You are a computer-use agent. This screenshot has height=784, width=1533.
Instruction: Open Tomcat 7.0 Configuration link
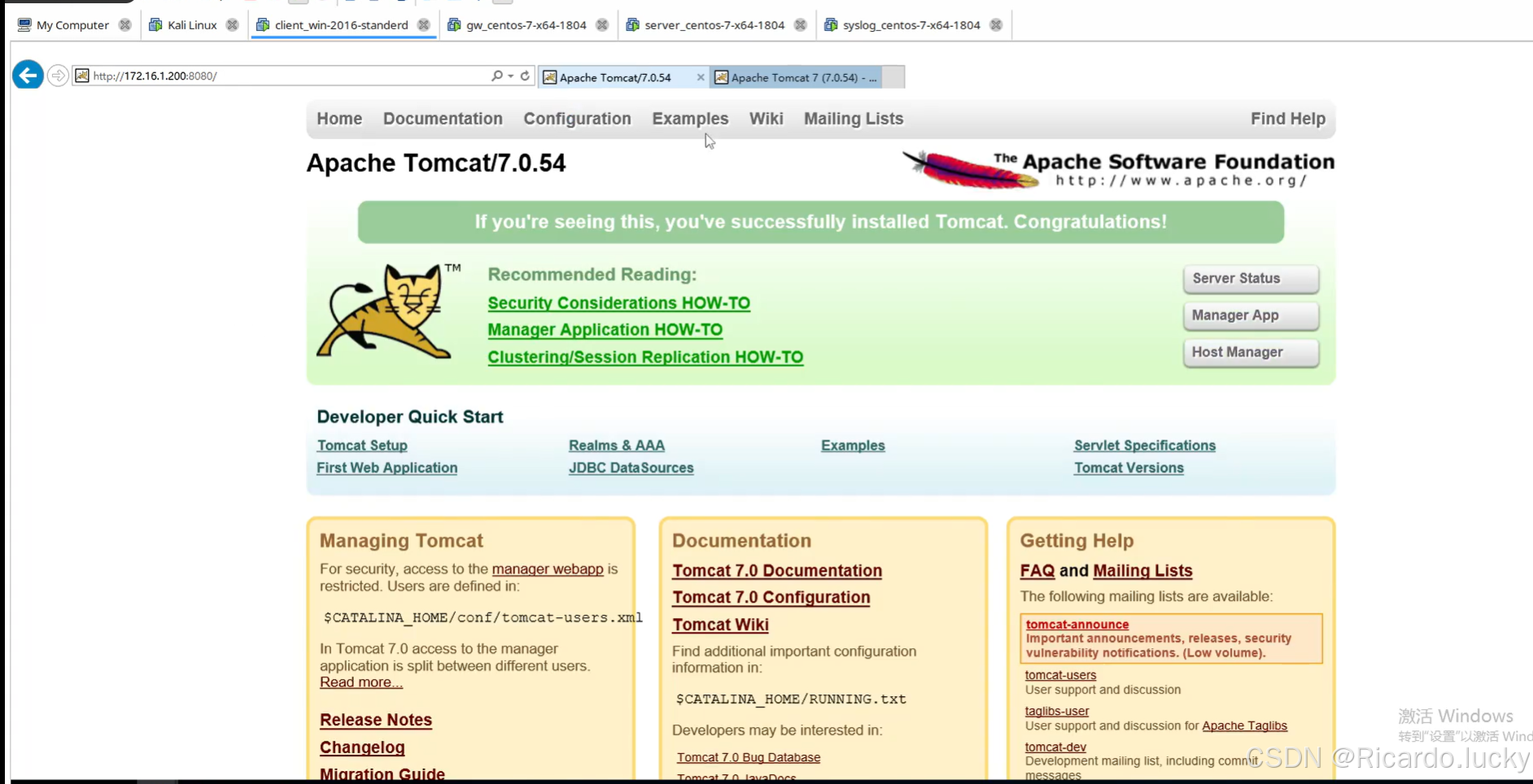771,597
